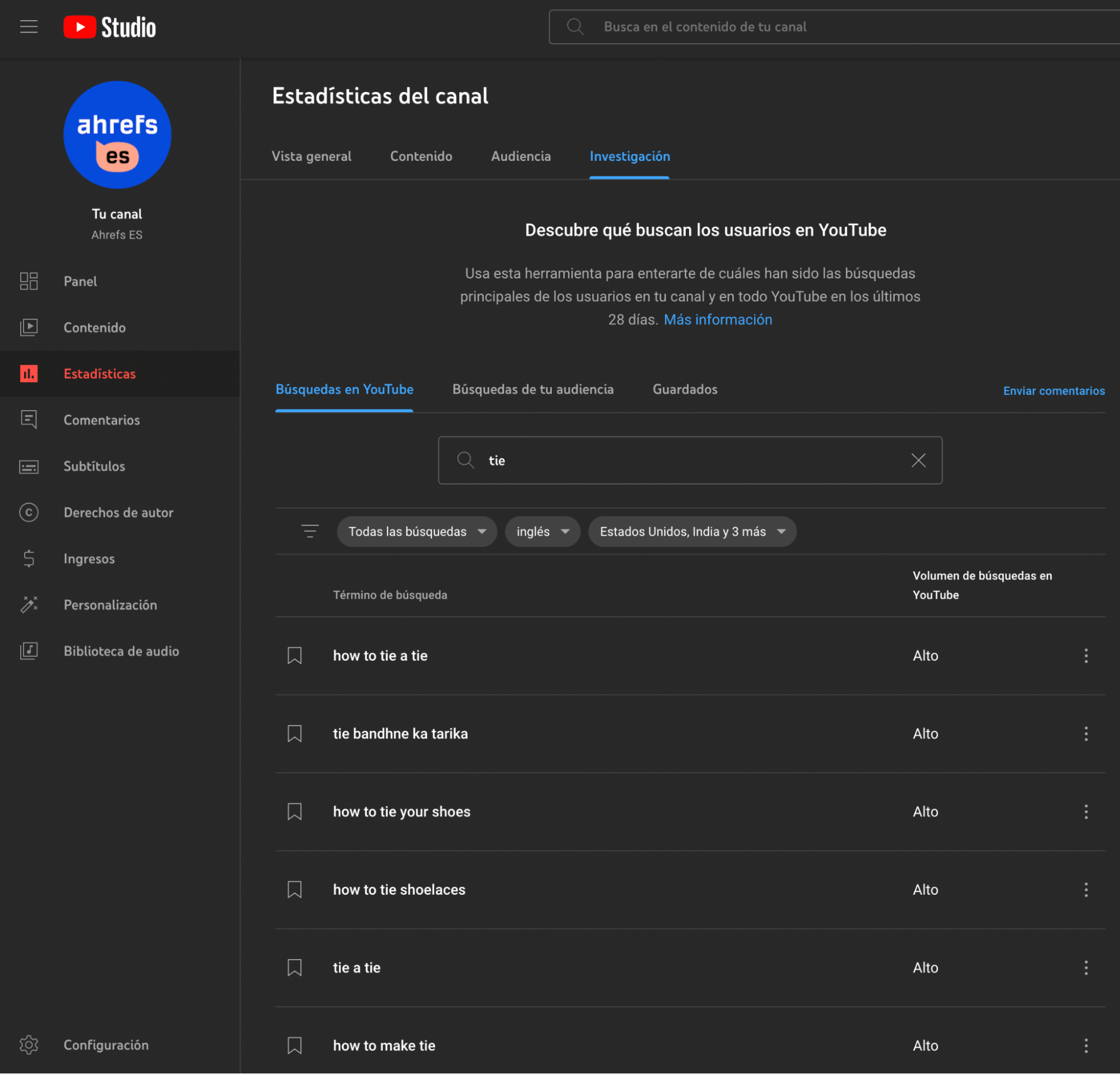Select the Contenido icon in the sidebar

pyautogui.click(x=29, y=327)
